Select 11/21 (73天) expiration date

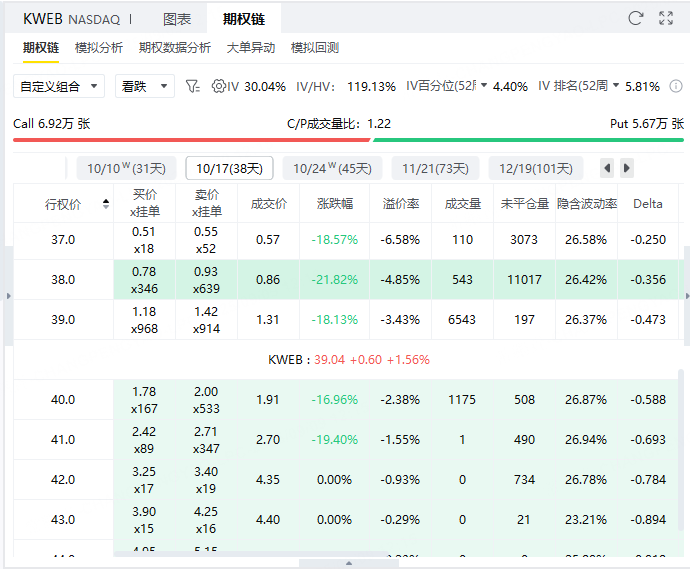(435, 168)
